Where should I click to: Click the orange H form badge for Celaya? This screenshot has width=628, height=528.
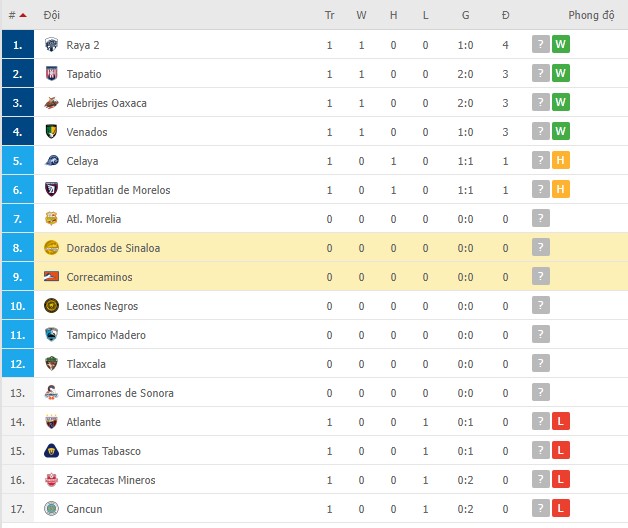pyautogui.click(x=561, y=161)
